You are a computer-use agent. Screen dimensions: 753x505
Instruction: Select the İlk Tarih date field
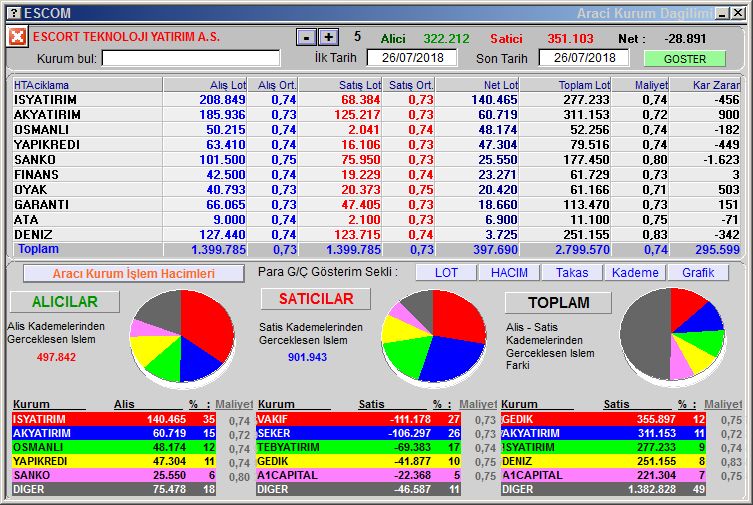click(x=412, y=57)
